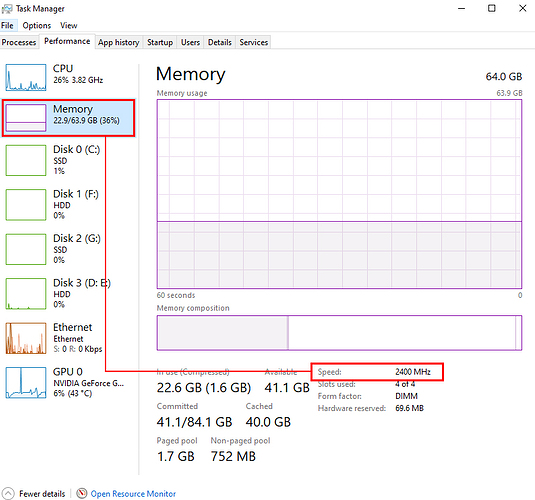Click the 'S: 0 R: 0 Kbps' Ethernet reading
Screen dimensions: 535x500
tap(78, 349)
